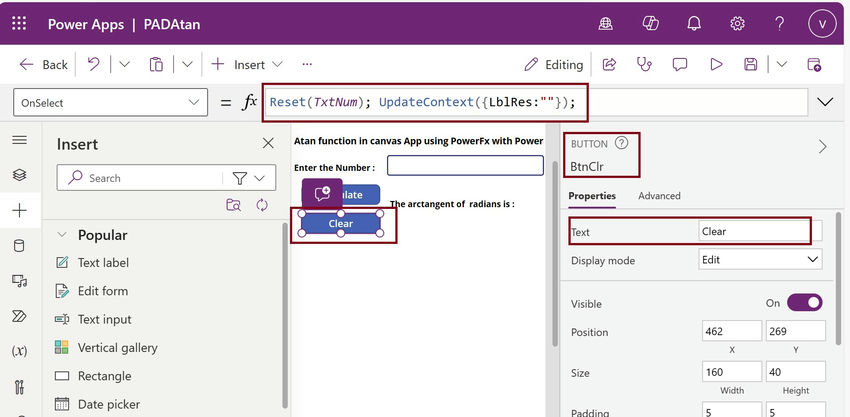Click the get more components icon

[234, 205]
